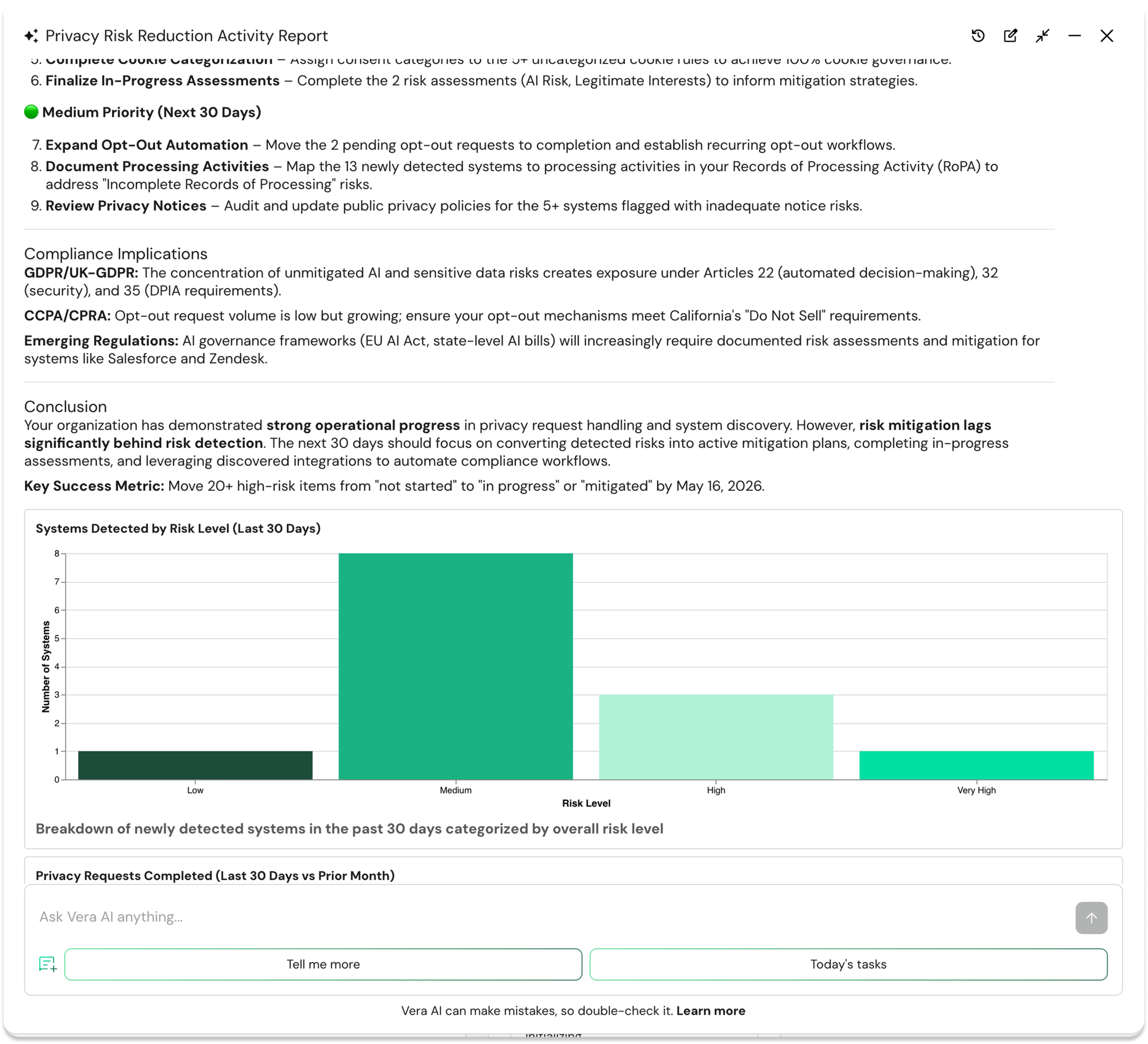Screen dimensions: 1148x1044
Task: Click the sparkle AI icon beside the report title
Action: (31, 36)
